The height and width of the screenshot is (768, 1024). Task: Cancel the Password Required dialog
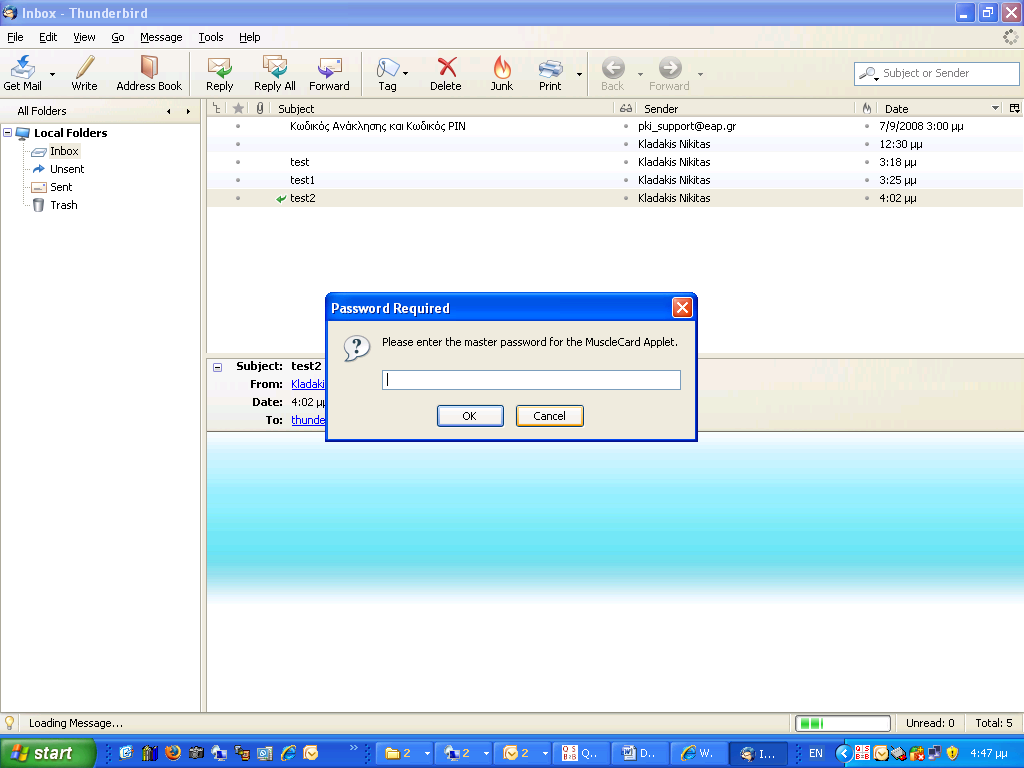(x=549, y=416)
